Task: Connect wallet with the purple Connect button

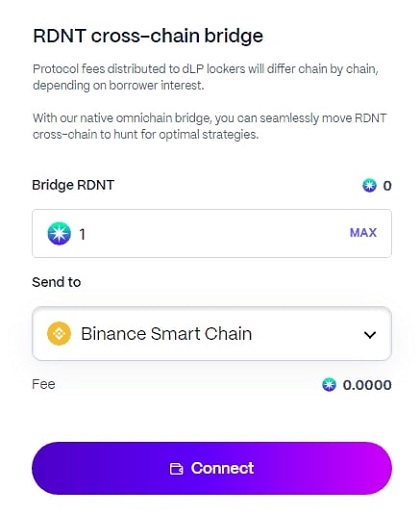Action: coord(212,468)
